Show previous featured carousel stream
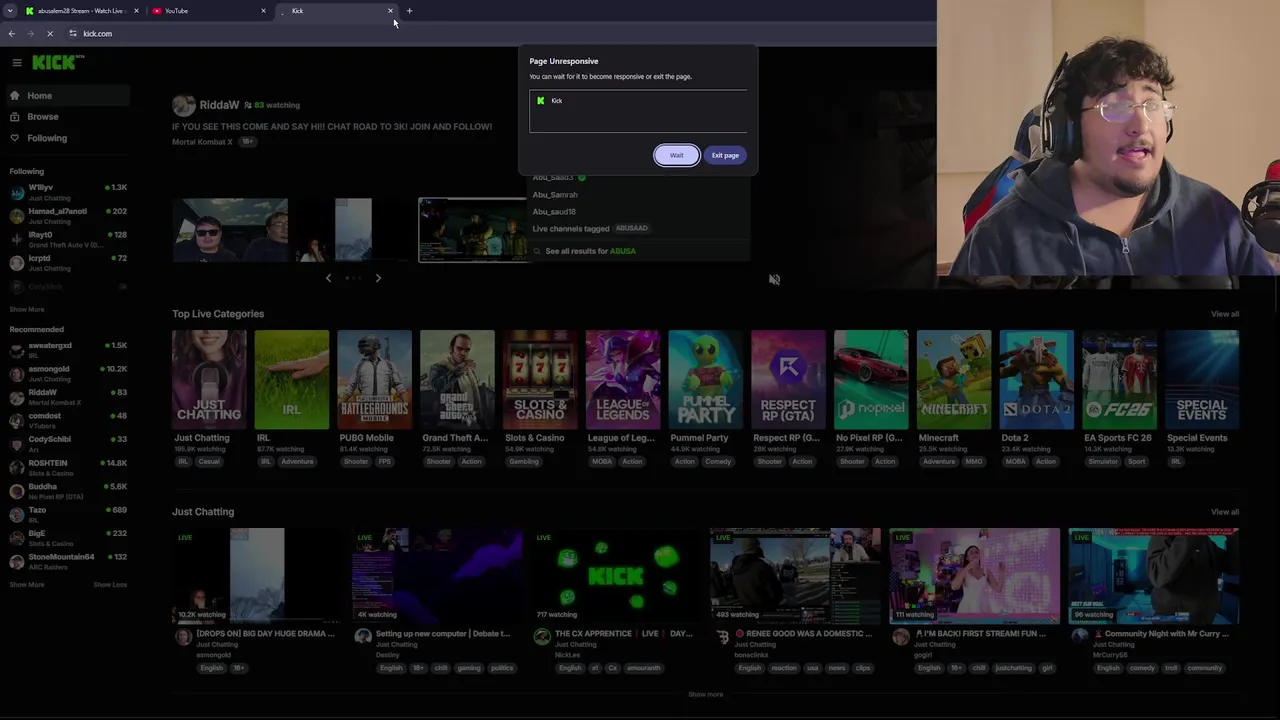 click(x=328, y=278)
